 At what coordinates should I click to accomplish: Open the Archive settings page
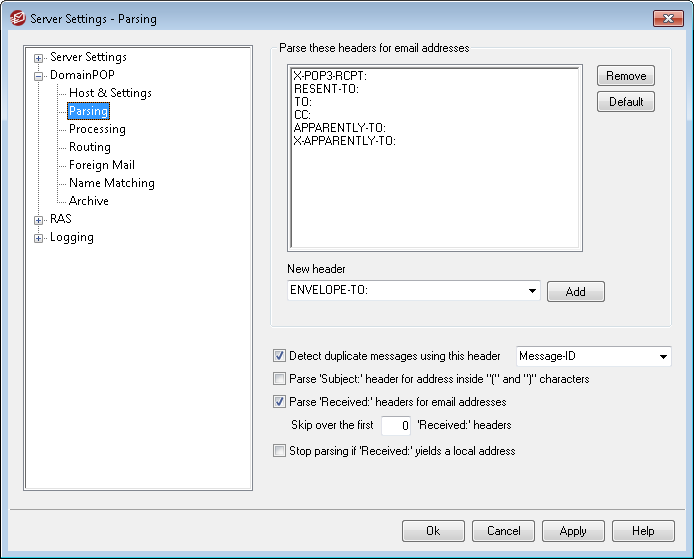click(89, 201)
